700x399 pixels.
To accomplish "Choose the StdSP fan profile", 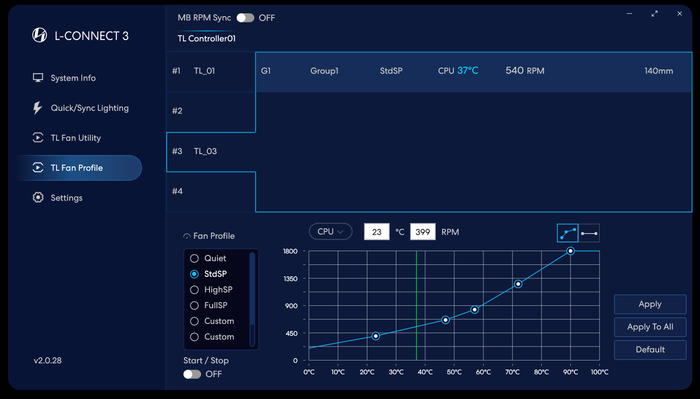I will [209, 274].
